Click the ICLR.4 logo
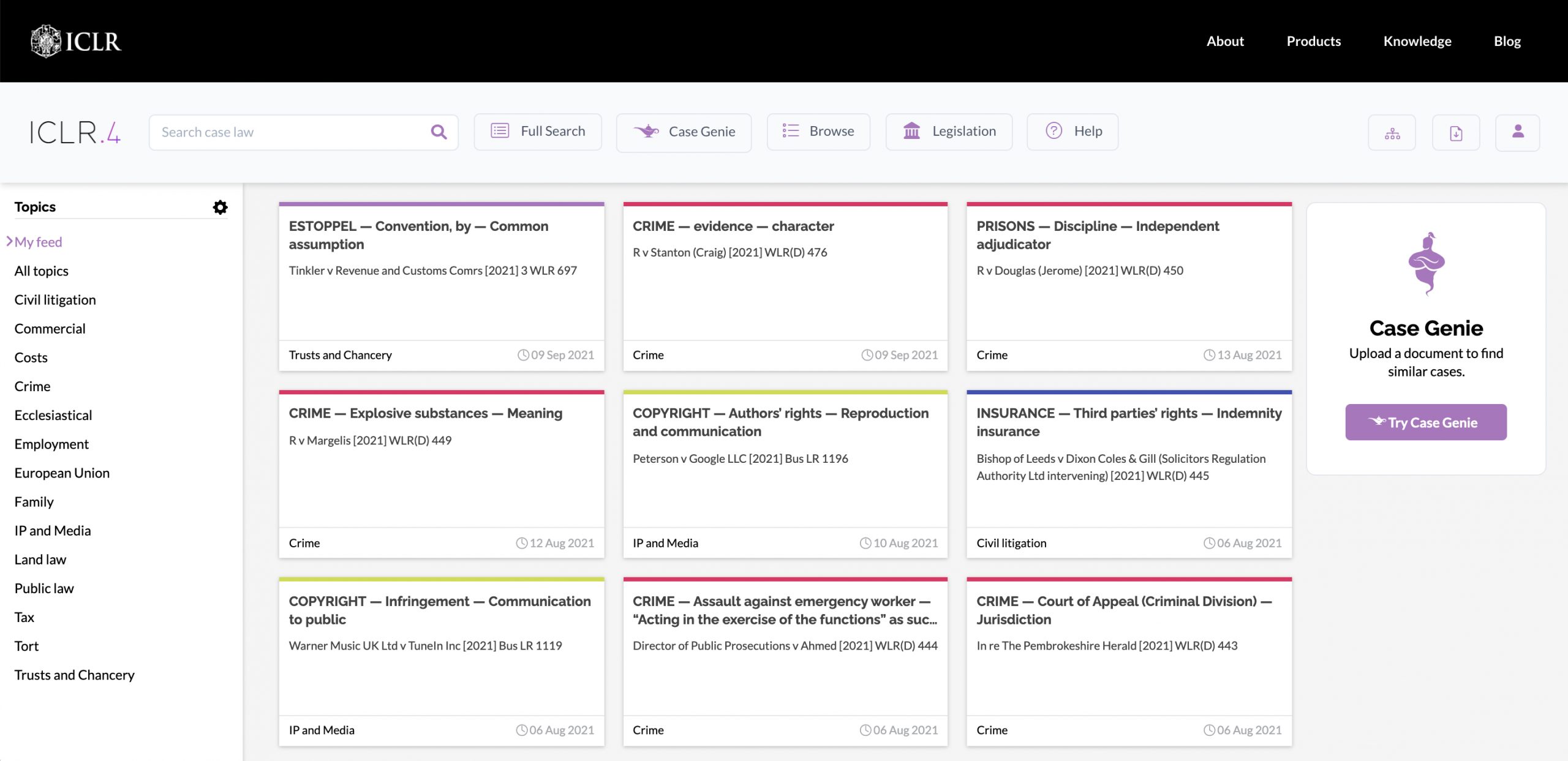 click(75, 132)
